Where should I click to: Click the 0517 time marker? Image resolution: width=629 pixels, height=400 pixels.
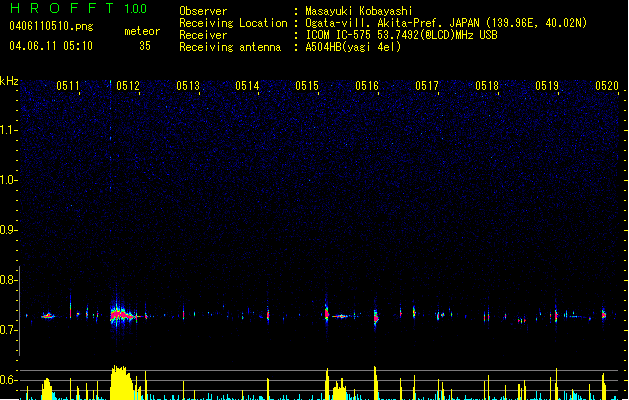427,86
